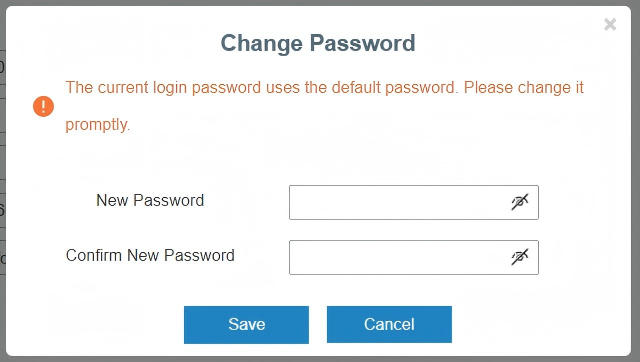The height and width of the screenshot is (362, 640).
Task: Click the blue Cancel button label
Action: pos(389,324)
